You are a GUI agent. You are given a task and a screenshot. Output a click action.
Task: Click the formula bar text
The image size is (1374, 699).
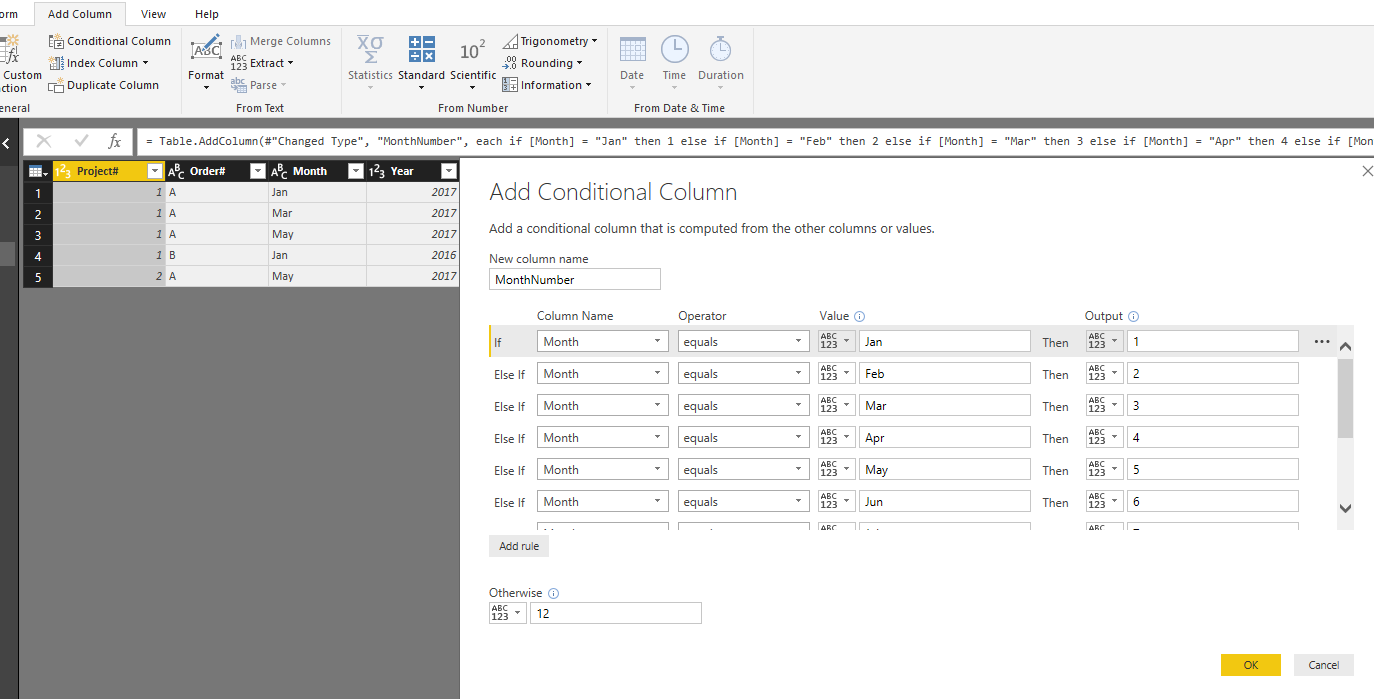click(755, 141)
